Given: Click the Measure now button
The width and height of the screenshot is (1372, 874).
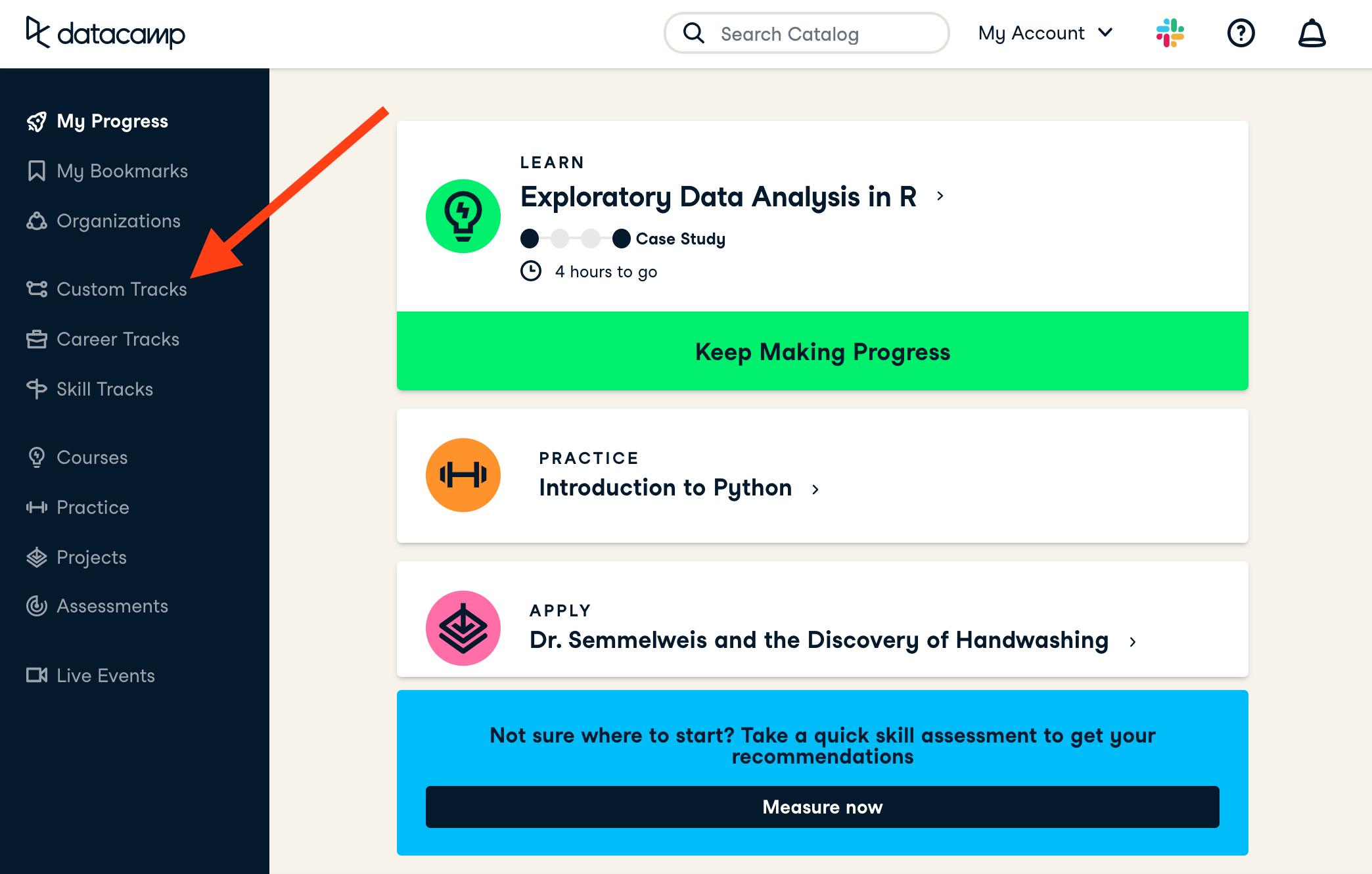Looking at the screenshot, I should pos(822,807).
